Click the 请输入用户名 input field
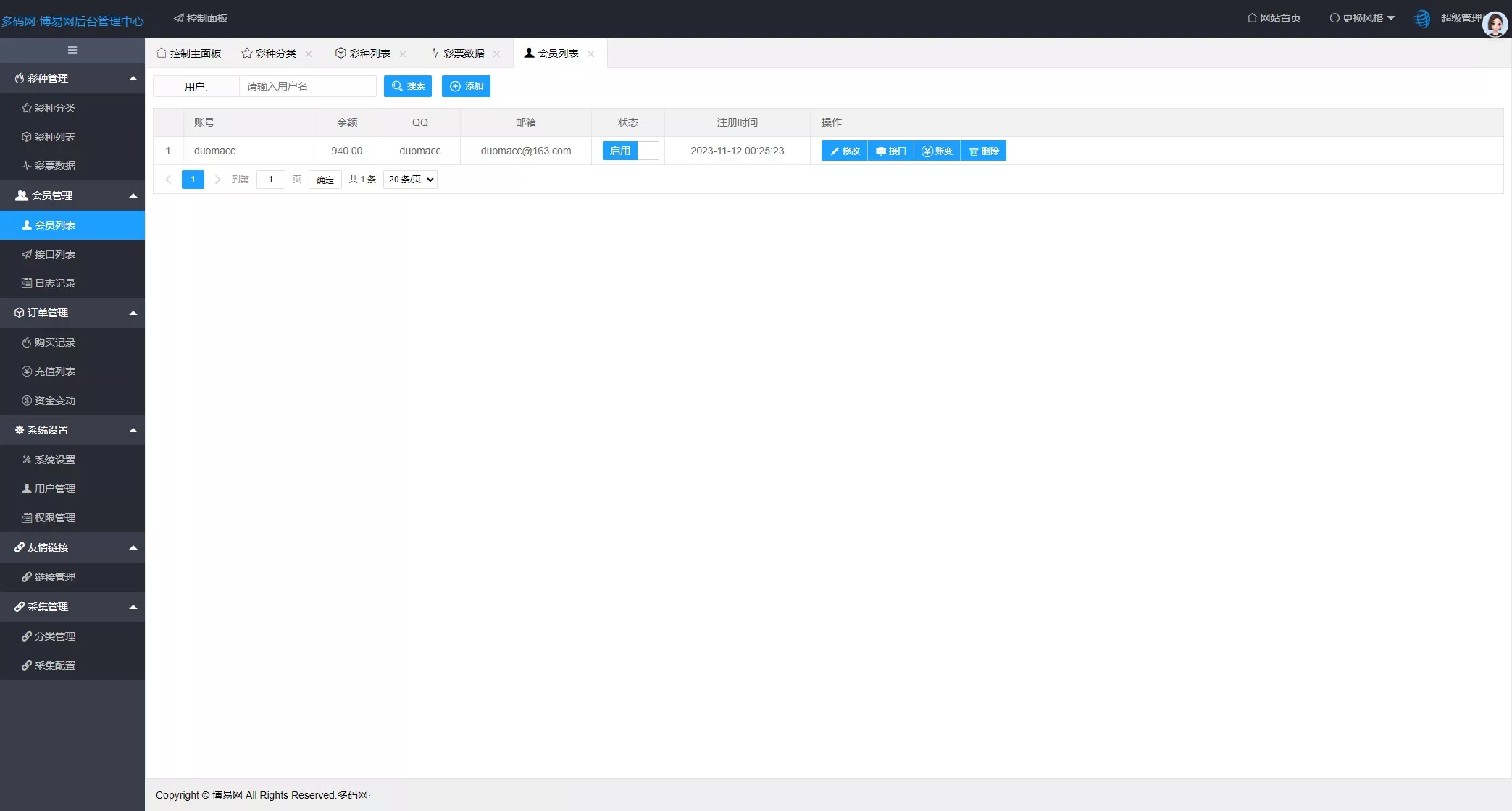The height and width of the screenshot is (811, 1512). point(307,86)
